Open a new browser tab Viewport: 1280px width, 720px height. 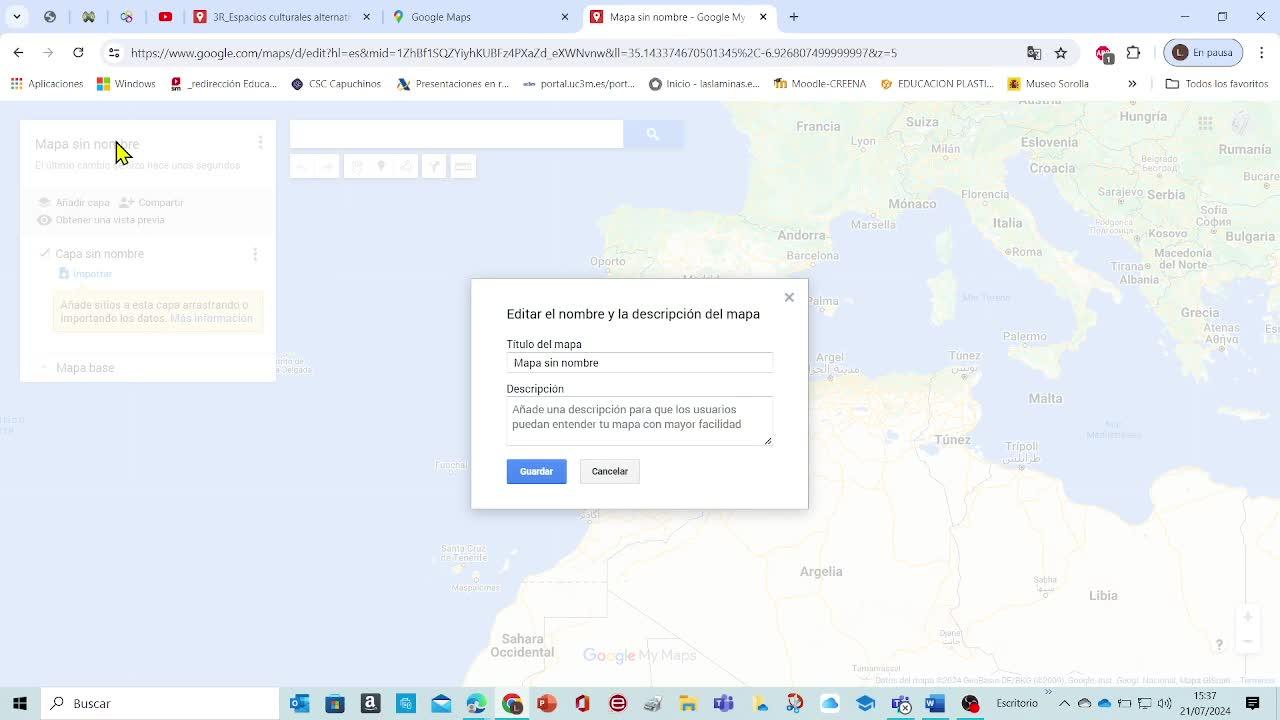(x=794, y=17)
